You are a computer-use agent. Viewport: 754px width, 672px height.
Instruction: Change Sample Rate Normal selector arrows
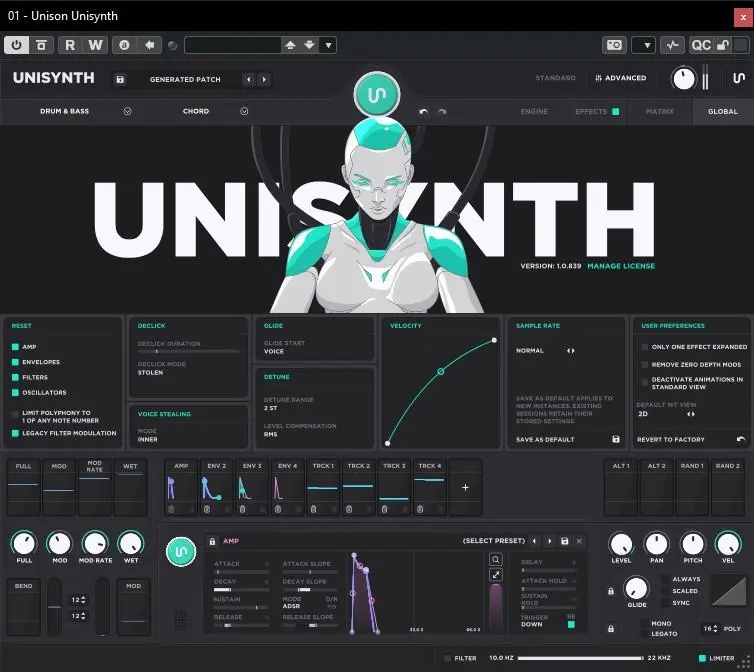570,351
